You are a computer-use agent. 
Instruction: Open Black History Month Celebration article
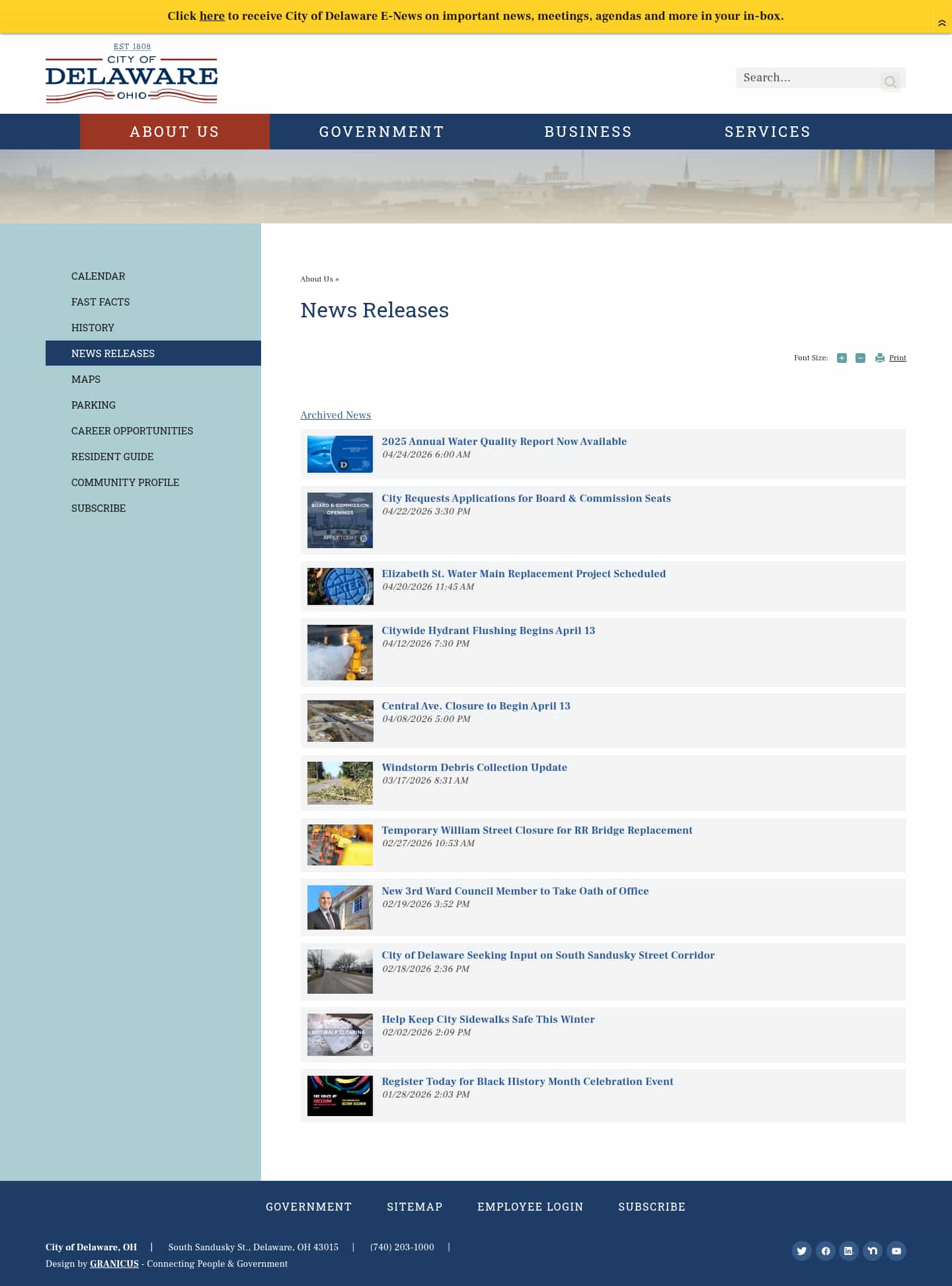527,1081
